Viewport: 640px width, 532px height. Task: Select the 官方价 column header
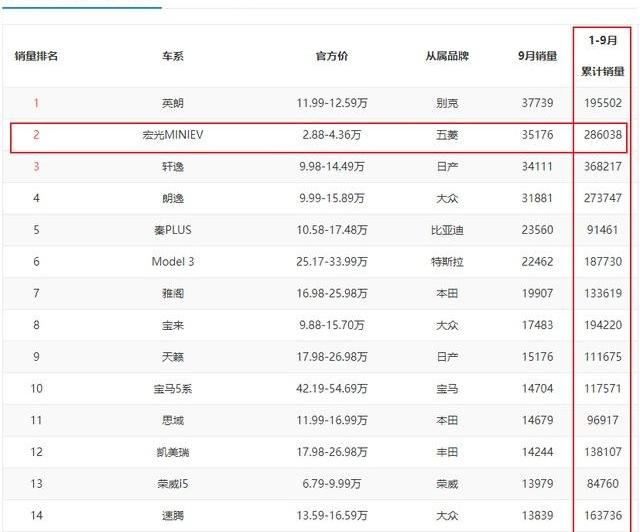point(332,56)
